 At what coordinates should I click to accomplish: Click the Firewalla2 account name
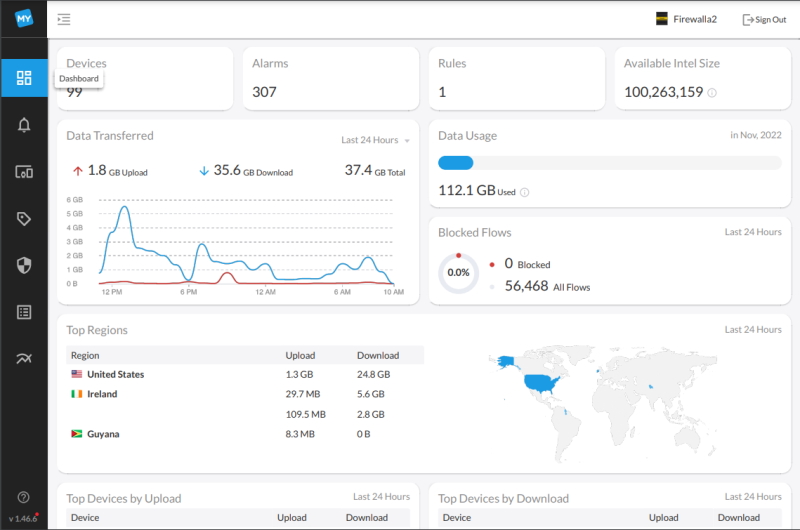695,19
